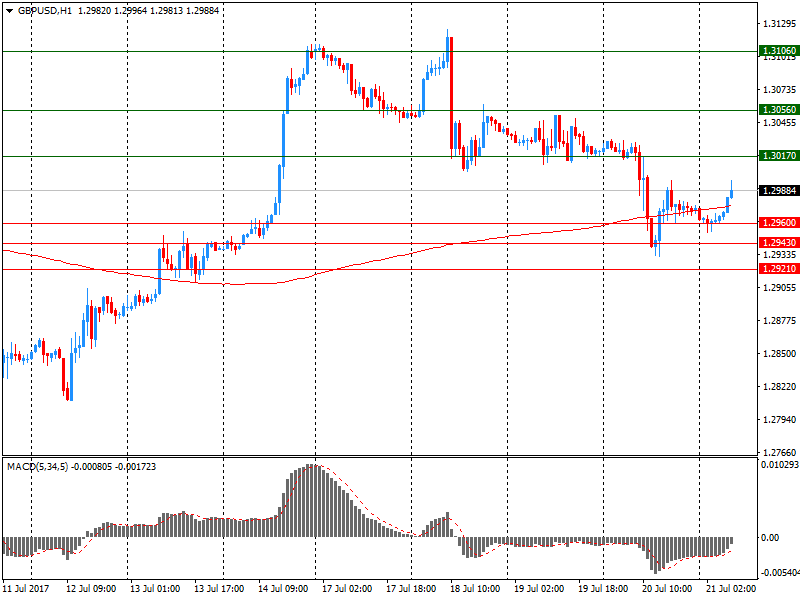This screenshot has height=600, width=800.
Task: Click the 17 Jul 02:00 time axis label
Action: (x=347, y=588)
